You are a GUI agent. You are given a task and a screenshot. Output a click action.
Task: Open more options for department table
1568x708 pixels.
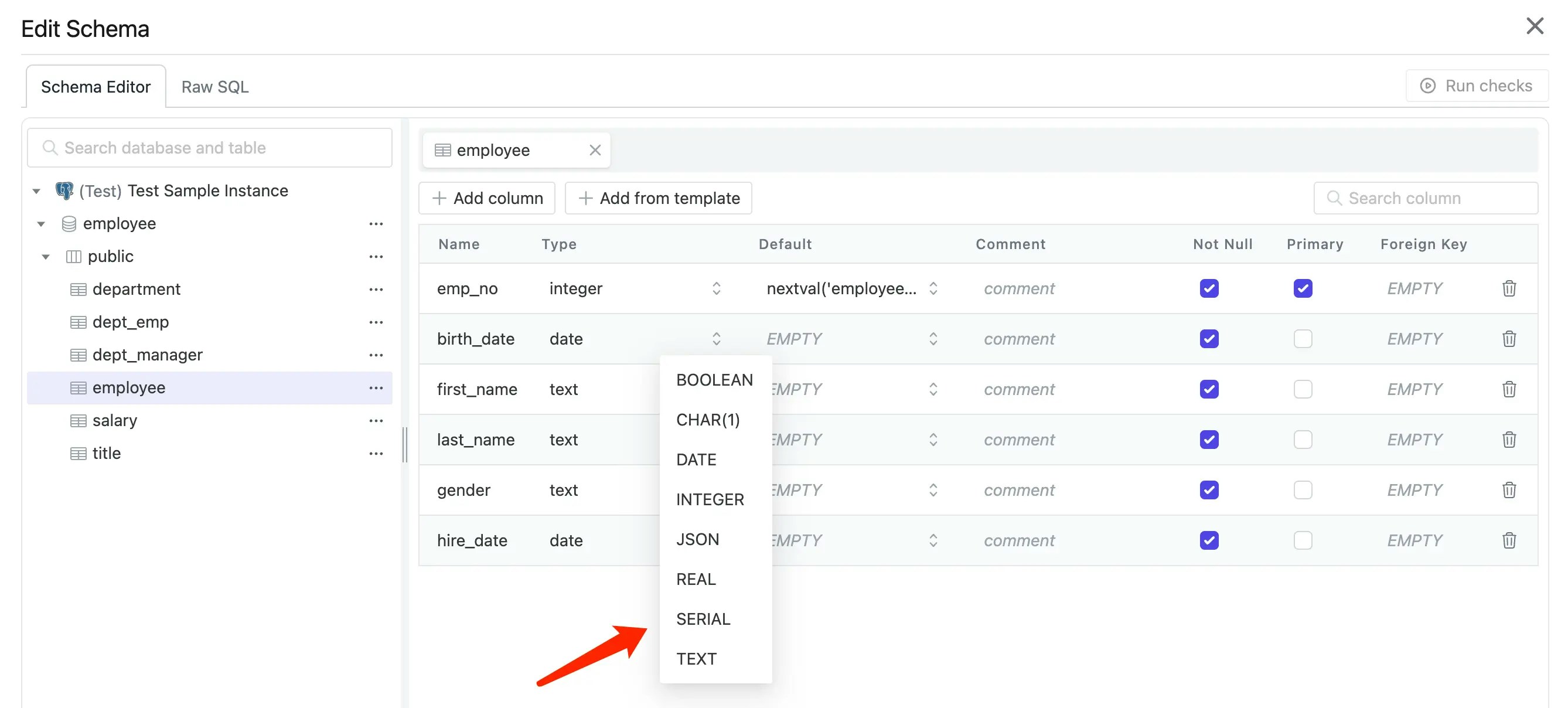(x=376, y=290)
